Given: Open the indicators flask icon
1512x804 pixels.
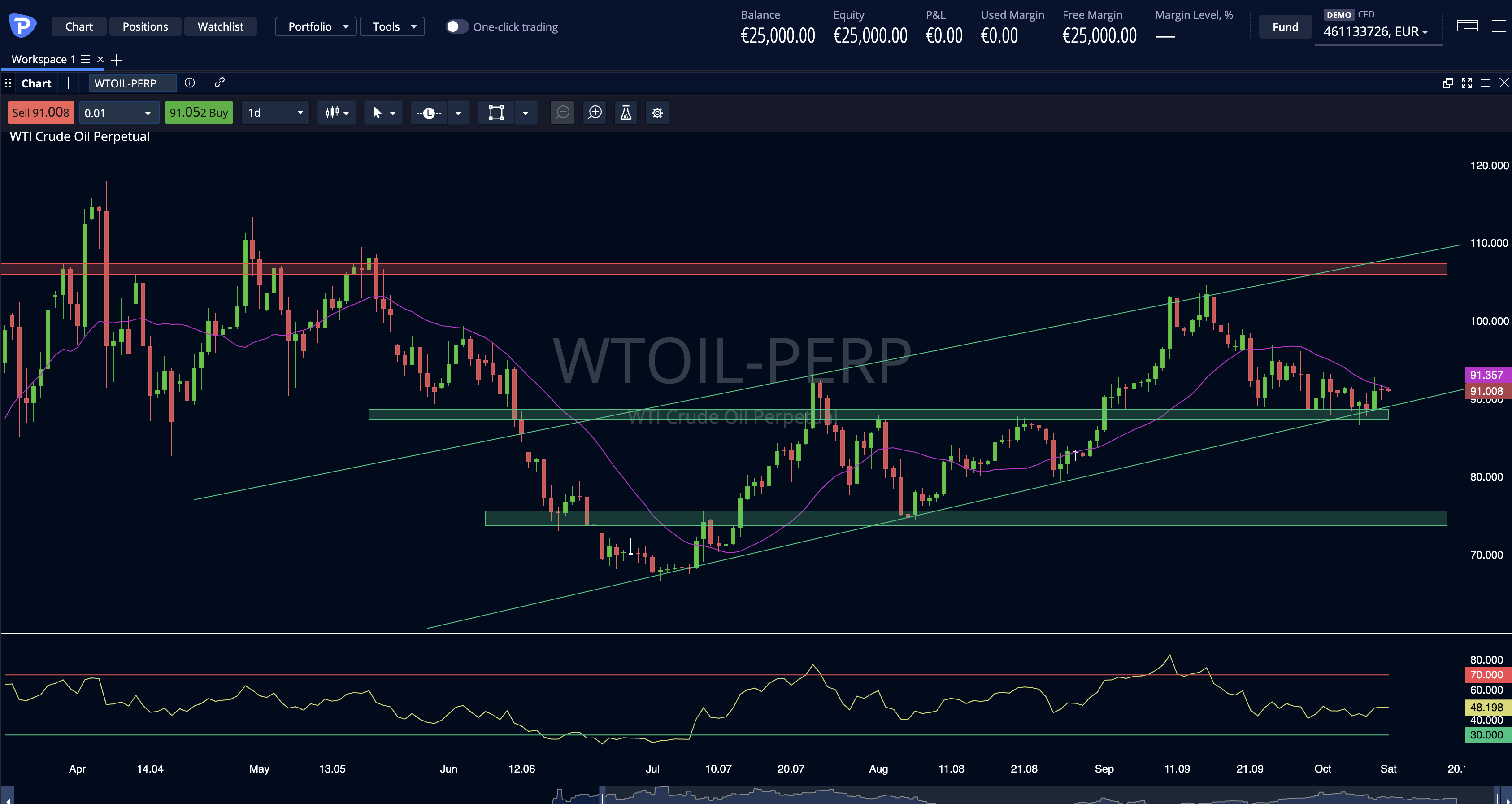Looking at the screenshot, I should 626,113.
